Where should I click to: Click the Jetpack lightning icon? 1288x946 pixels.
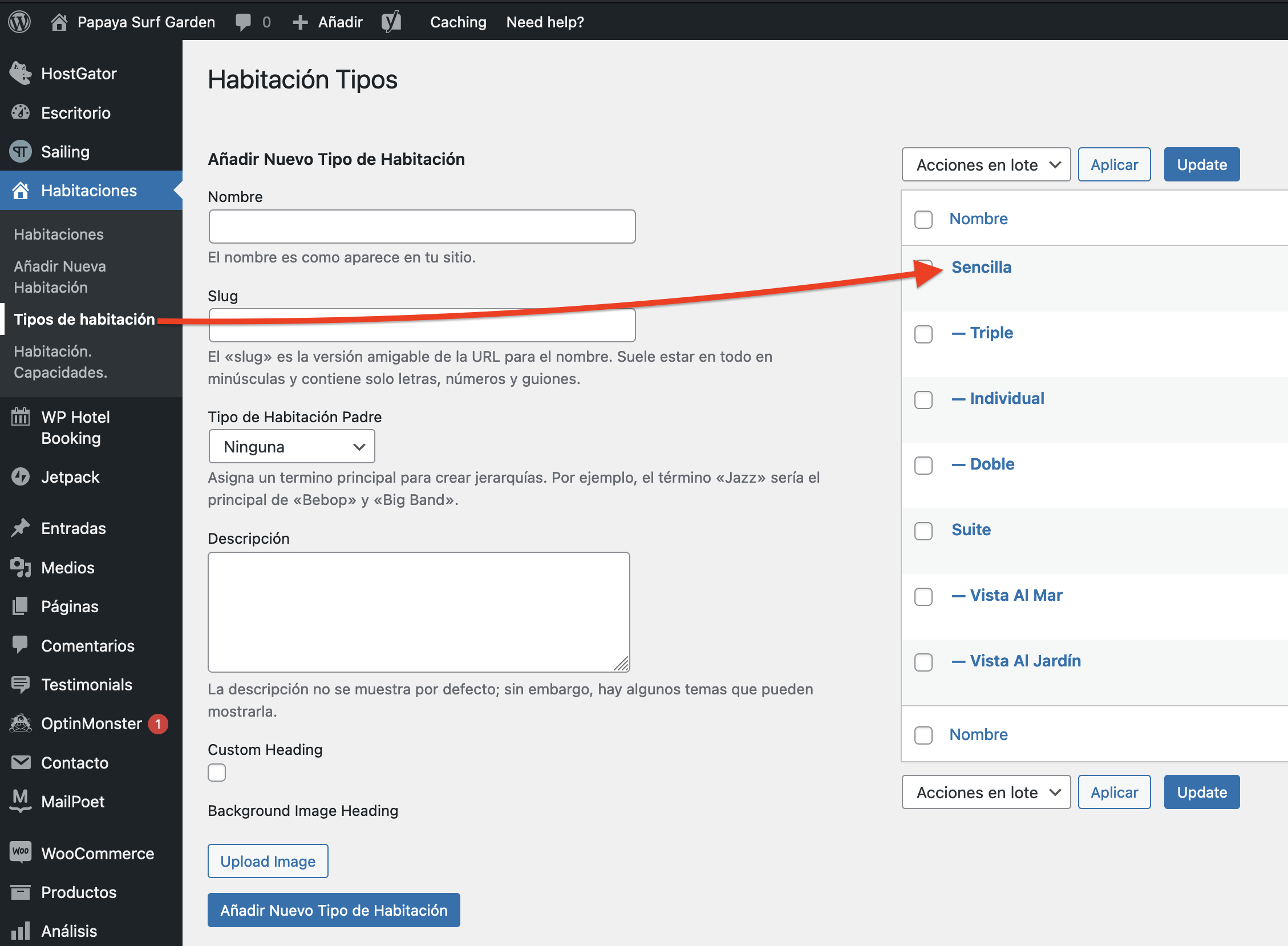tap(21, 476)
